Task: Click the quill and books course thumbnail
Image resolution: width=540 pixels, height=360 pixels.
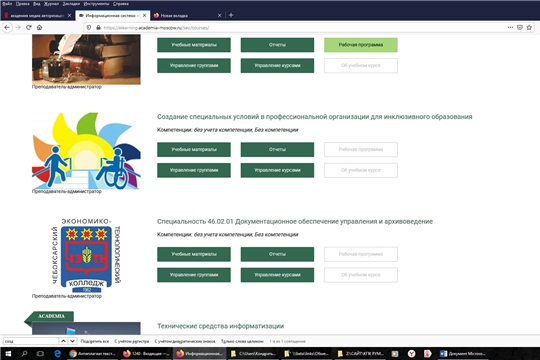Action: [86, 59]
